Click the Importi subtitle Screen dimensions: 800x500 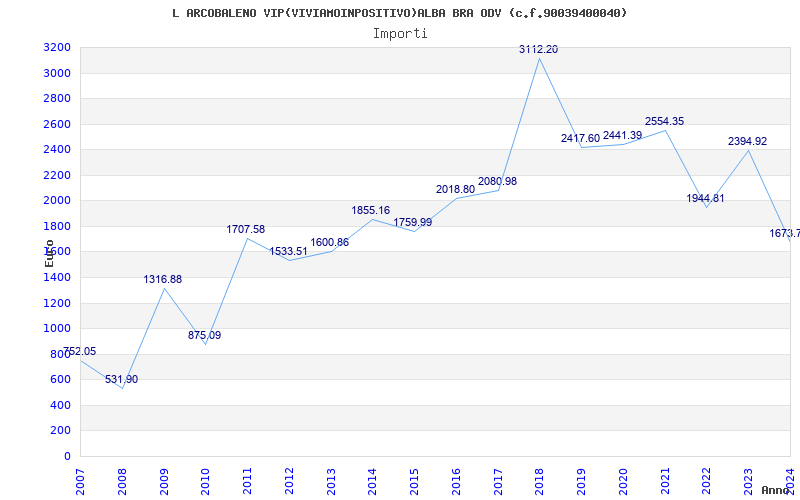click(x=400, y=34)
